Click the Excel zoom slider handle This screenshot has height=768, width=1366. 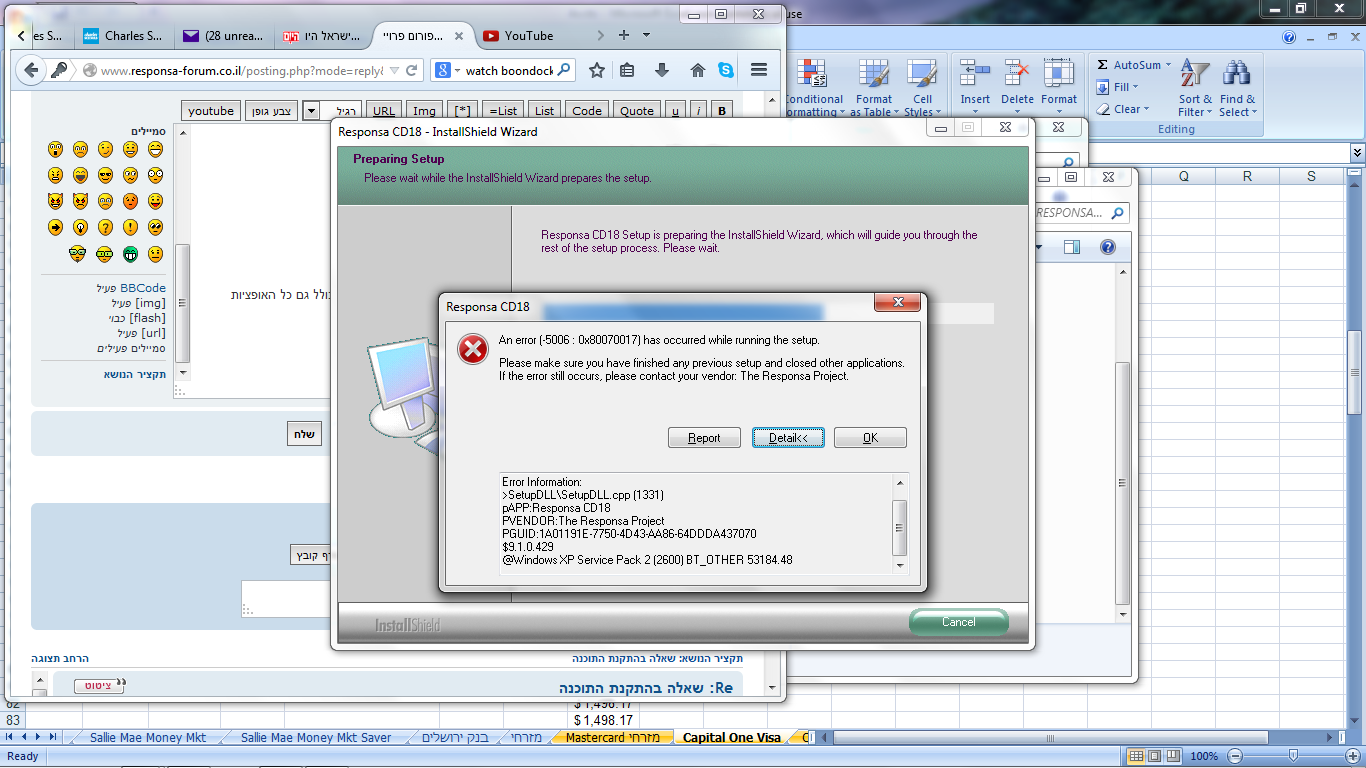point(1293,756)
